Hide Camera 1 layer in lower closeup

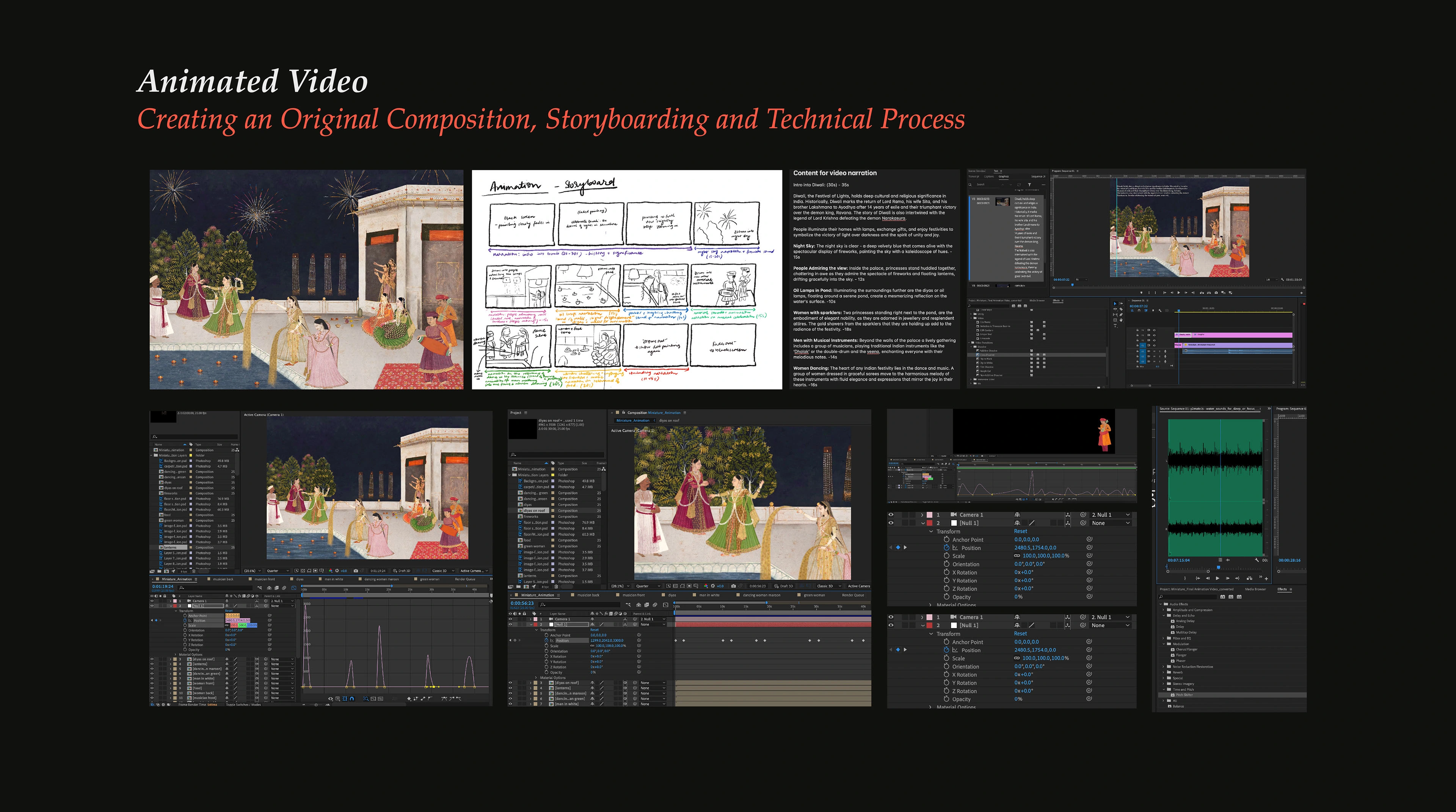pyautogui.click(x=891, y=617)
